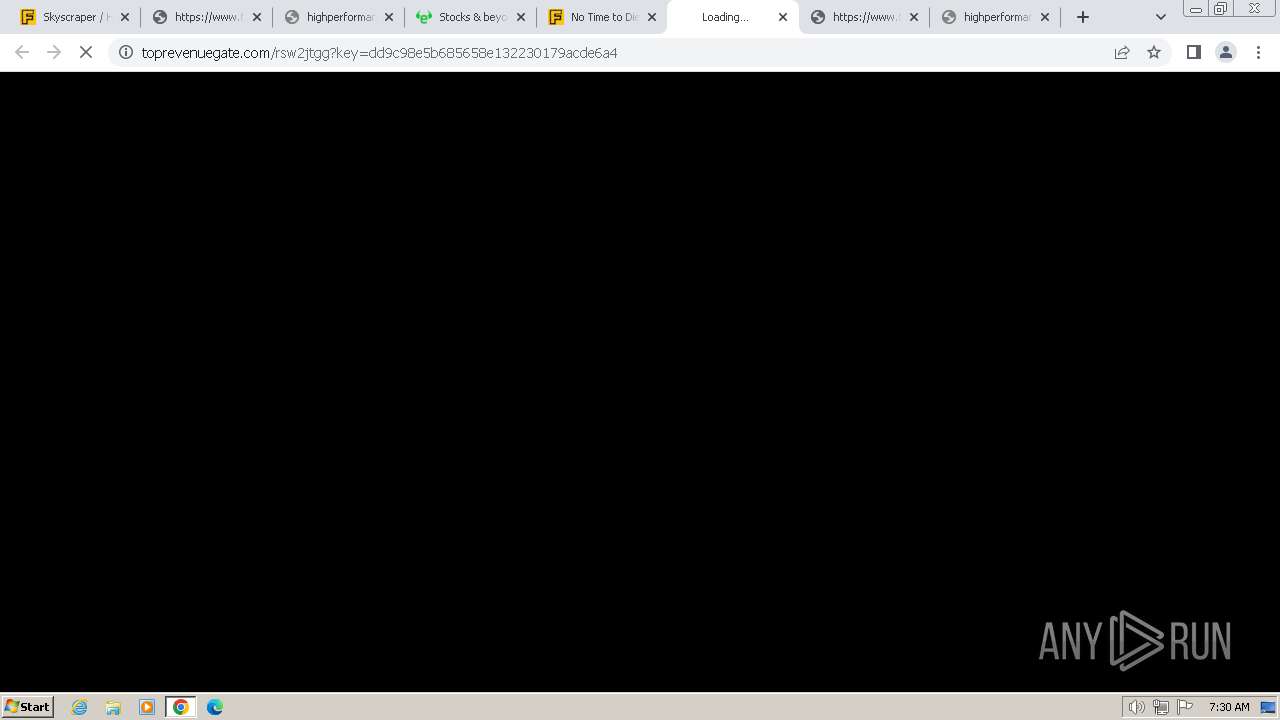Open the Chrome three-dot menu
Viewport: 1280px width, 720px height.
pyautogui.click(x=1259, y=52)
